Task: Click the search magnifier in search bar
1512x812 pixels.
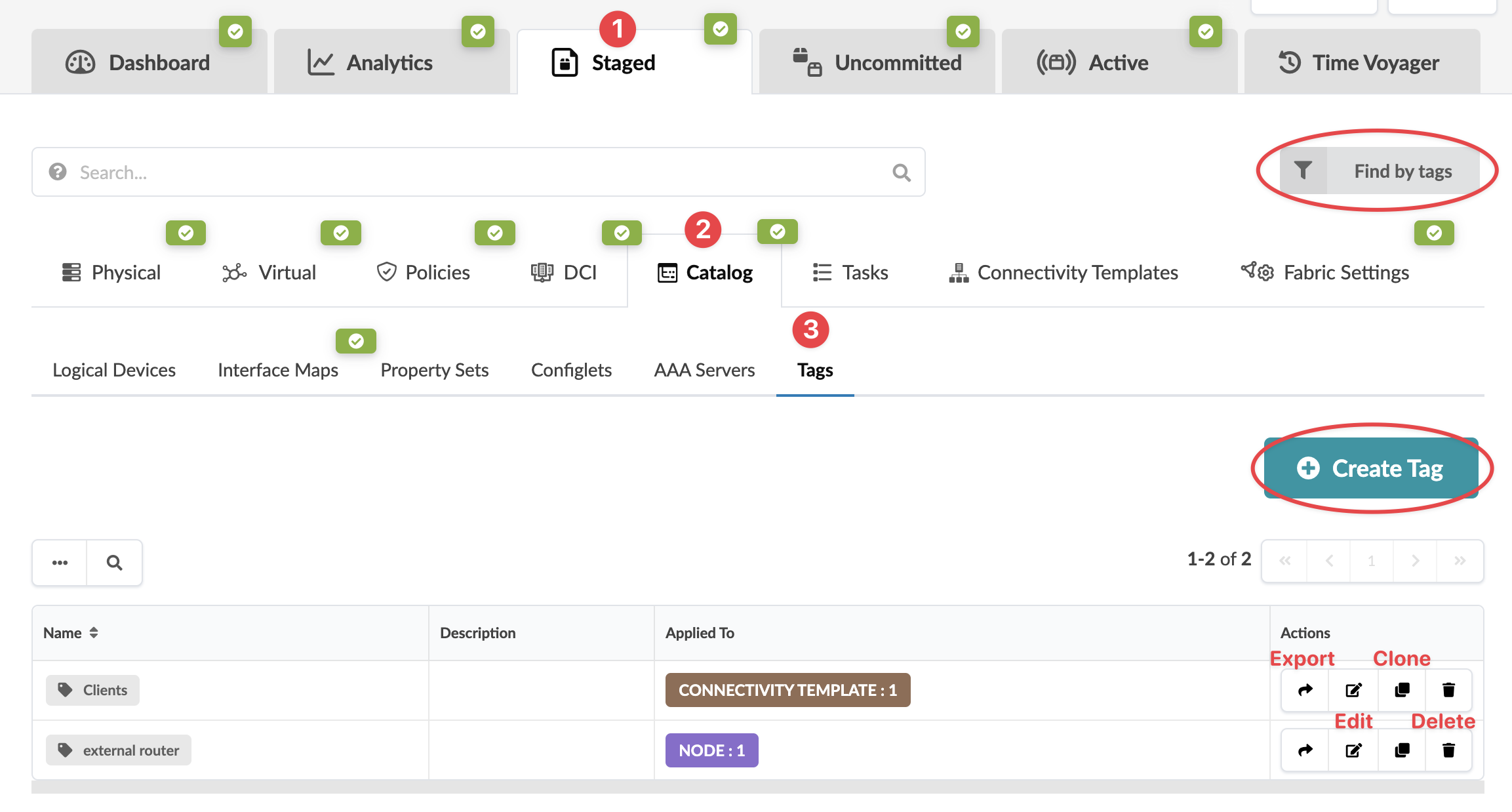Action: pos(902,173)
